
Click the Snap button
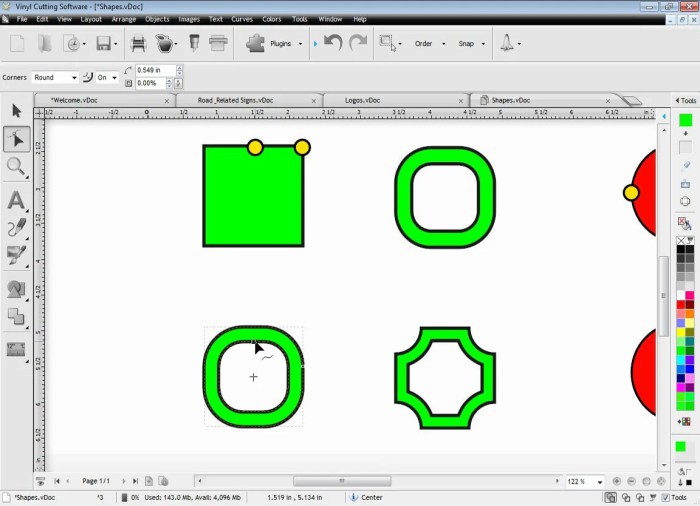tap(466, 44)
